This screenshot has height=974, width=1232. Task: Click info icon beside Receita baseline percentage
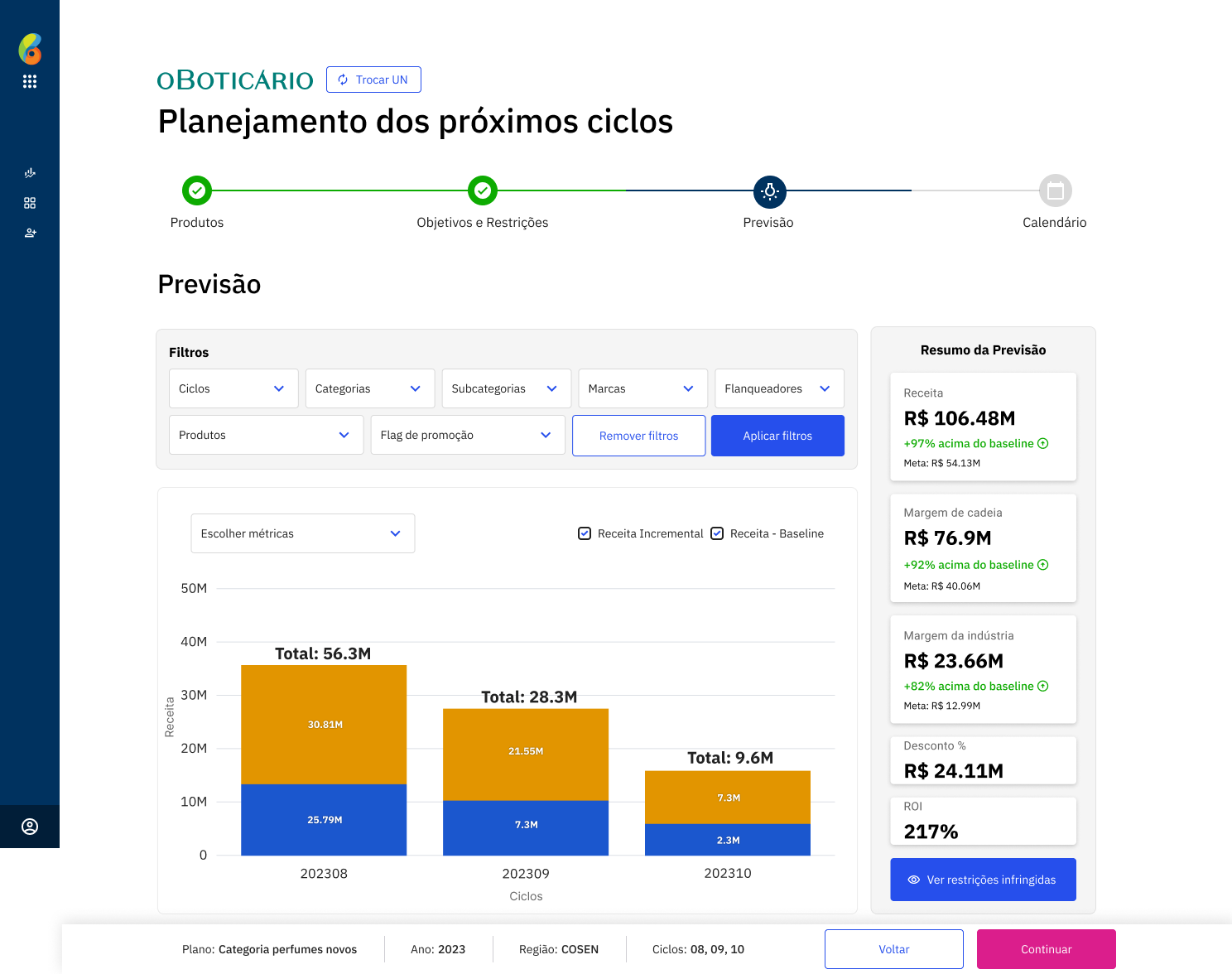point(1043,444)
